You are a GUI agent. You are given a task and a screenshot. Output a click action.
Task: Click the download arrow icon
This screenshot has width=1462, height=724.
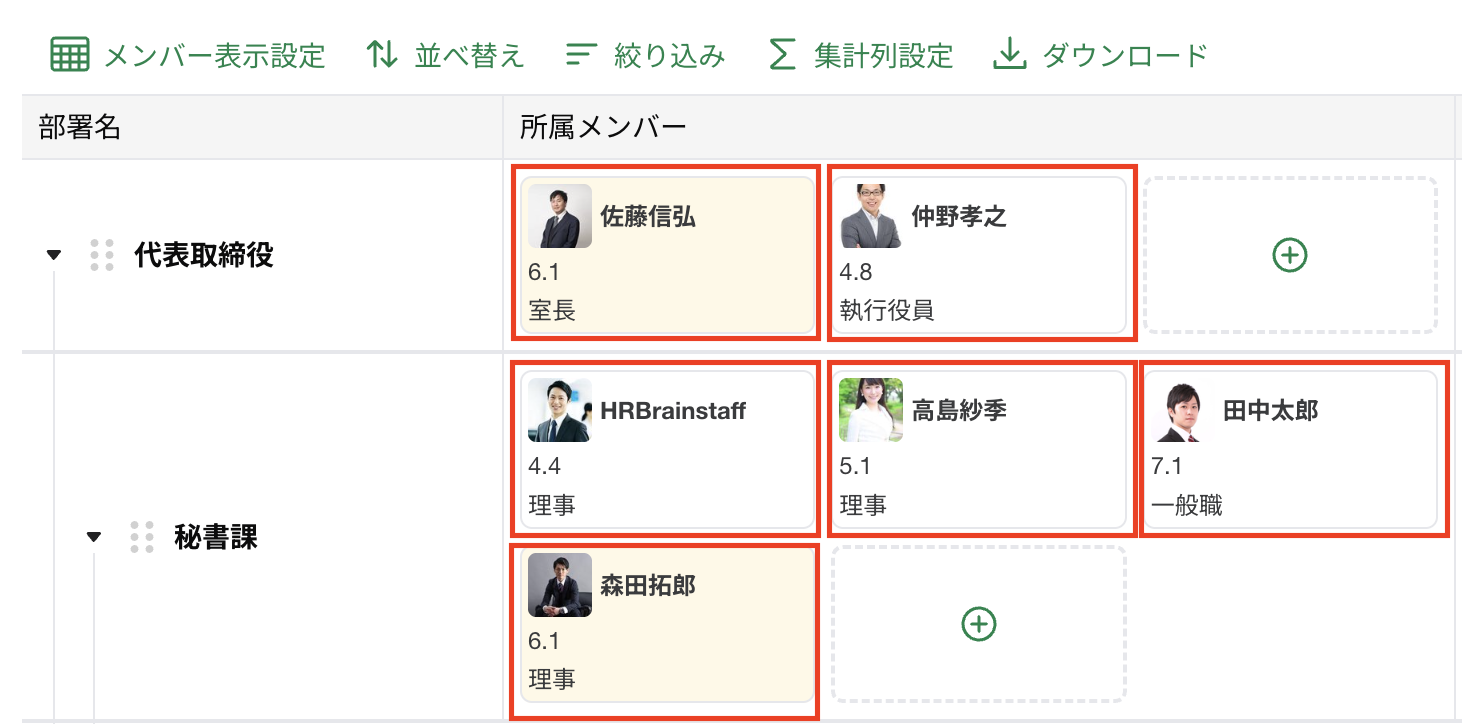coord(1010,55)
